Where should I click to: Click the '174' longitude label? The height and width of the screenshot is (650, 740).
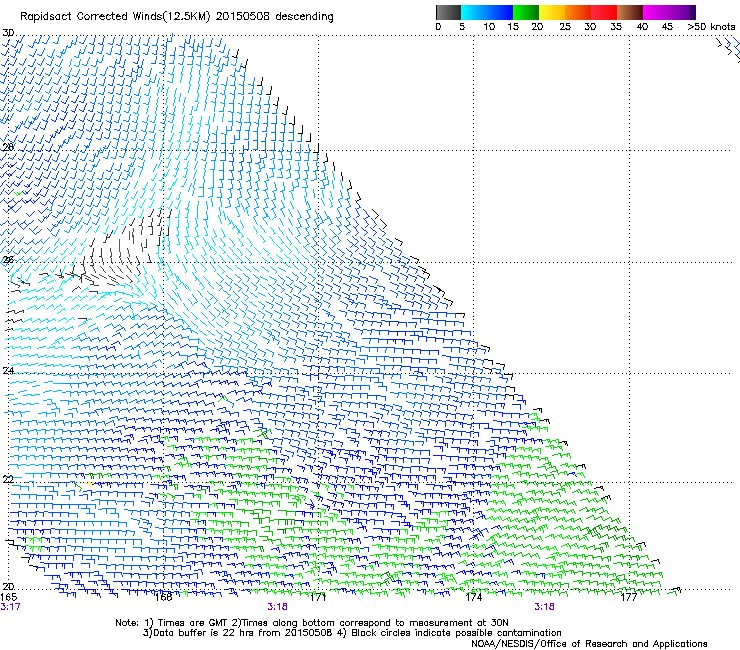point(473,597)
